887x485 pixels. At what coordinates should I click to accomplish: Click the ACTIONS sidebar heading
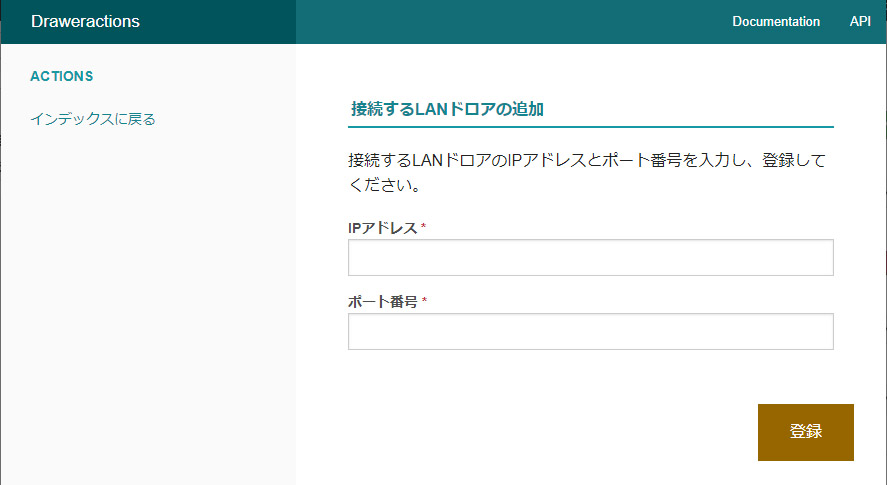62,76
